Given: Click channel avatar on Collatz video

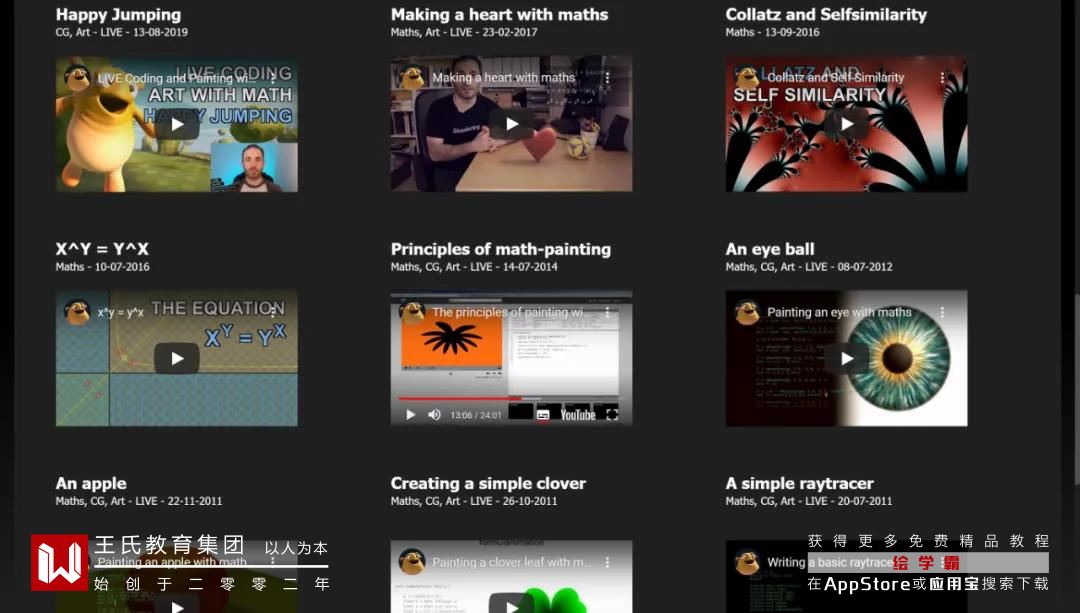Looking at the screenshot, I should coord(747,78).
